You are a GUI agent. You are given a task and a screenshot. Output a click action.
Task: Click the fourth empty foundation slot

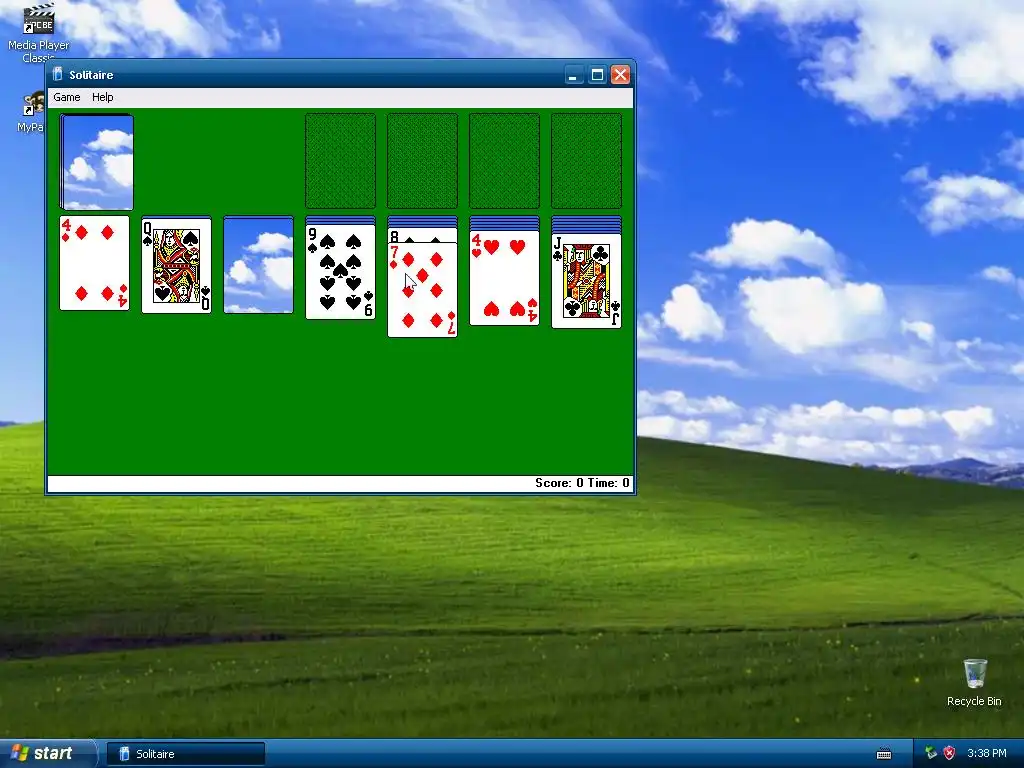586,161
